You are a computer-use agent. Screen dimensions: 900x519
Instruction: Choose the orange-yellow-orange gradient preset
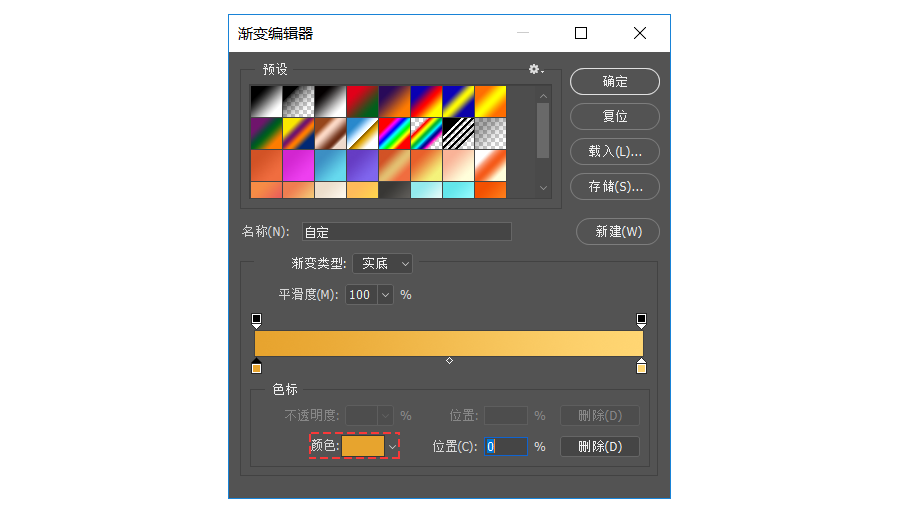click(491, 101)
